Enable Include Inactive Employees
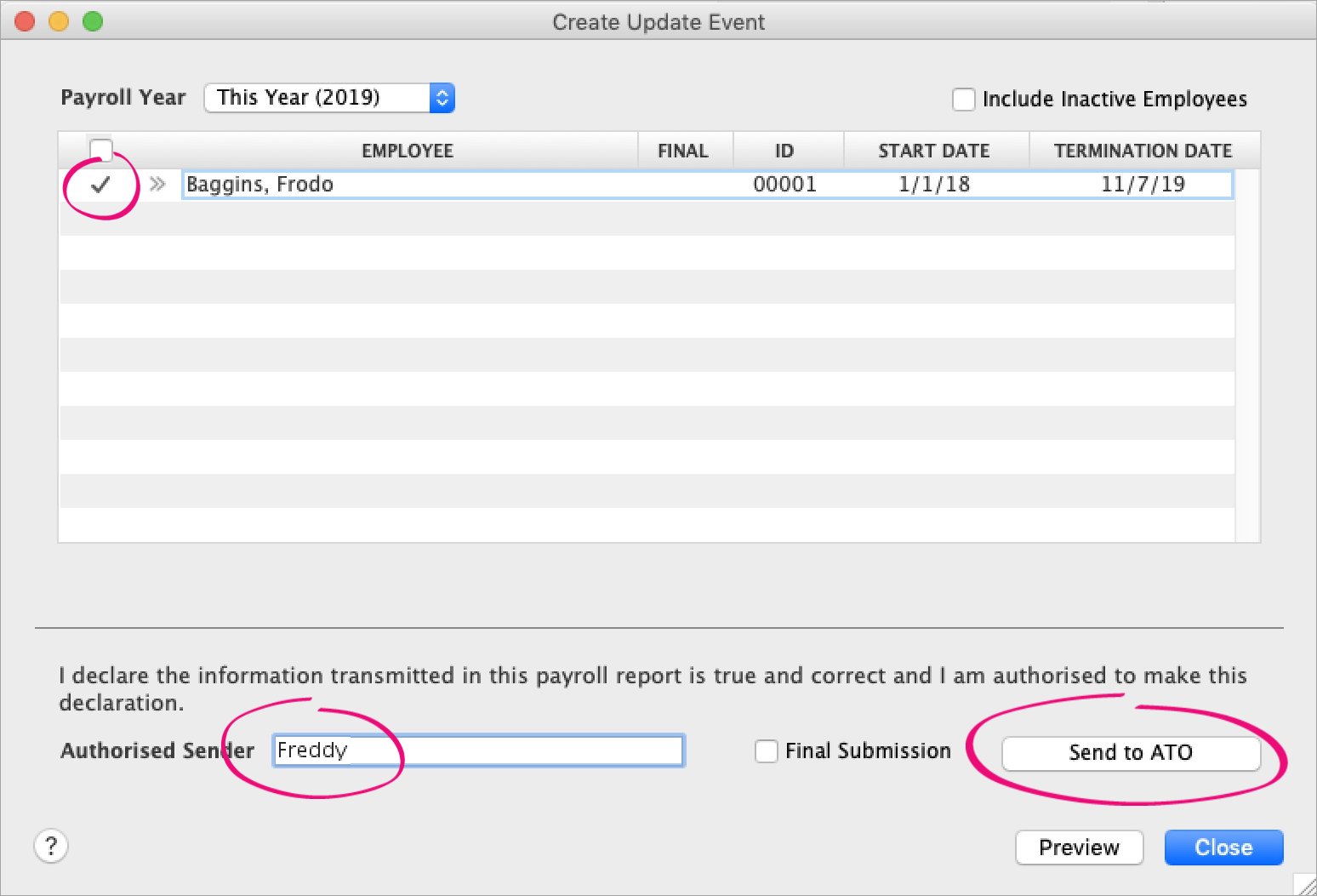This screenshot has width=1317, height=896. click(x=963, y=100)
